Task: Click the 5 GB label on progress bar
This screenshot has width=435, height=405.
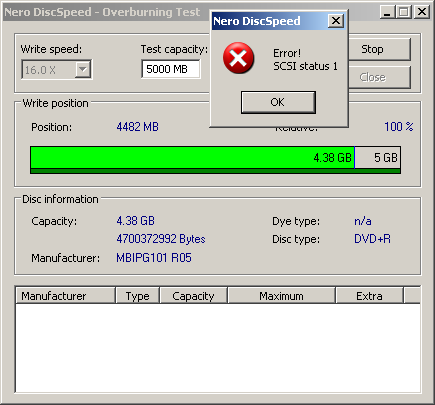Action: pos(386,158)
